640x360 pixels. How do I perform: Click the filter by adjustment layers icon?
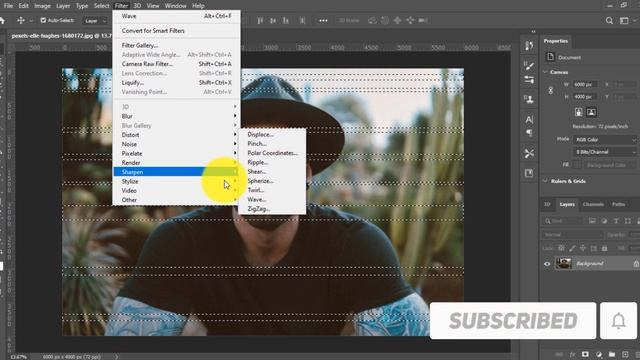tap(604, 221)
